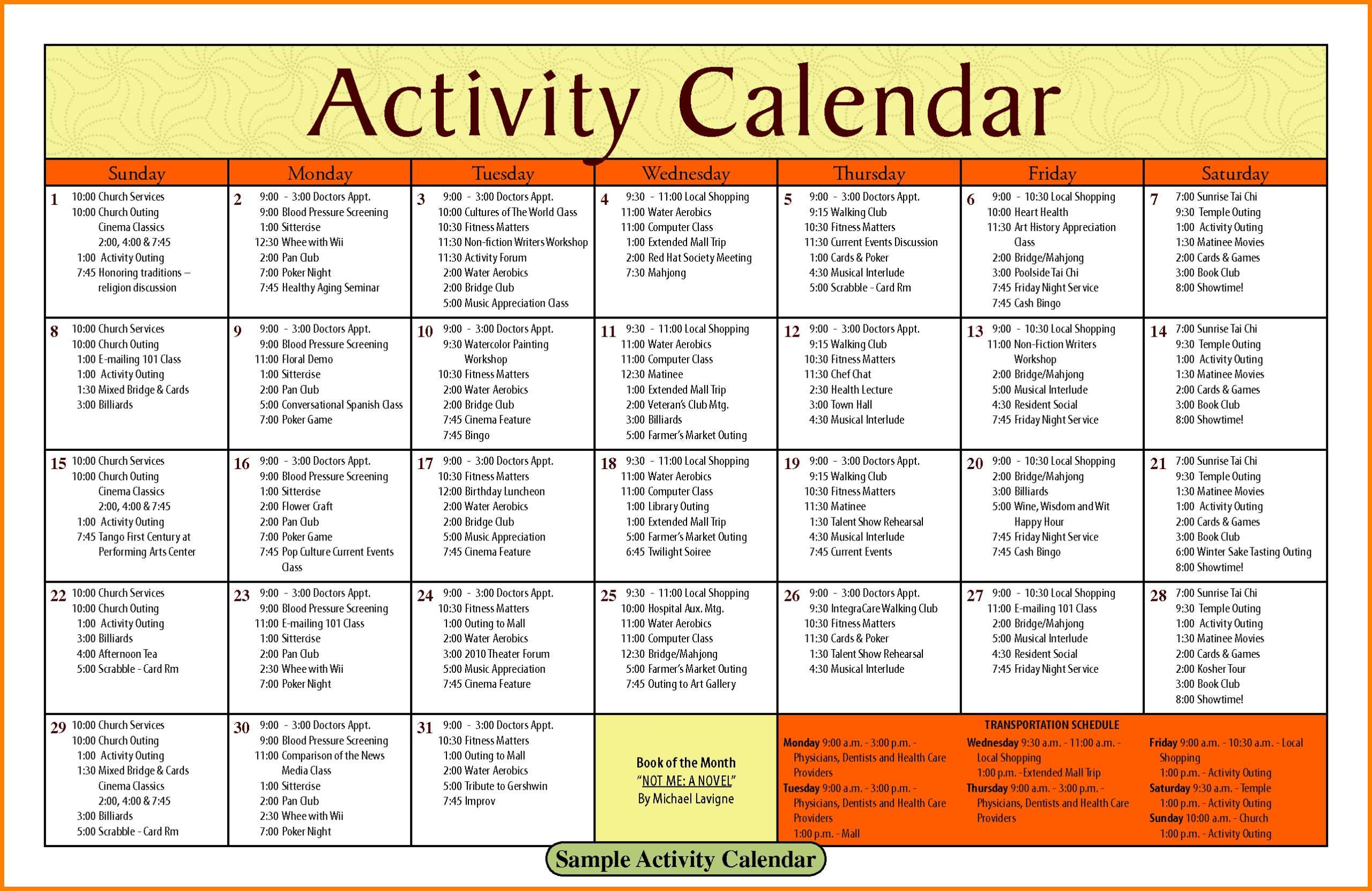Click the Sample Activity Calendar label
The width and height of the screenshot is (1372, 891).
pos(686,862)
